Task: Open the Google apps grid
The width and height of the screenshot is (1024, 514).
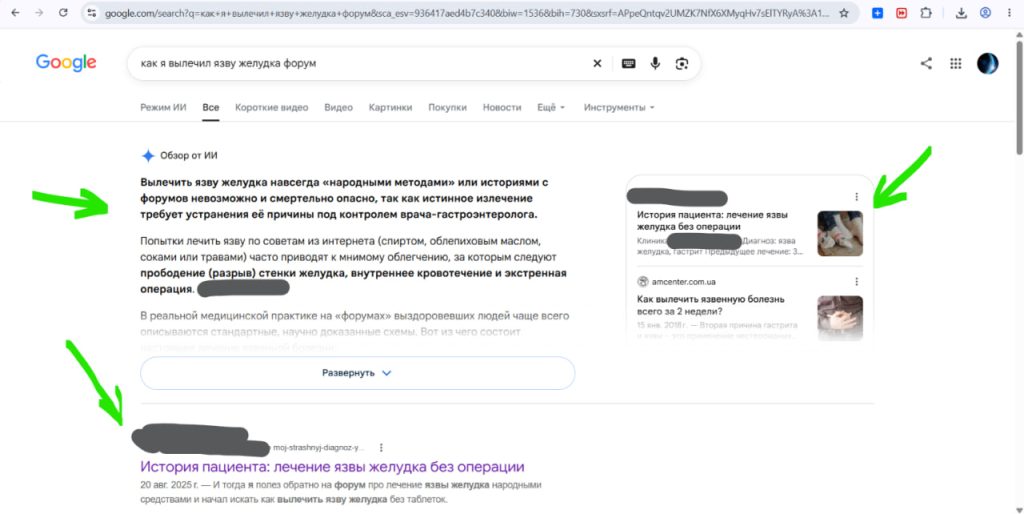Action: point(955,63)
